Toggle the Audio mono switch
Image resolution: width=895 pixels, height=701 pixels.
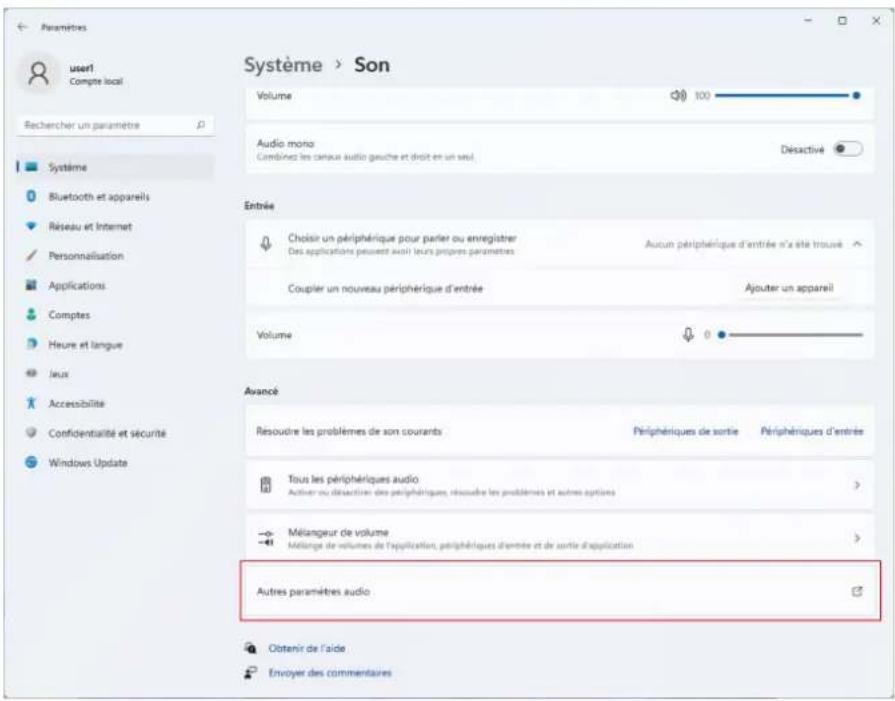coord(848,149)
